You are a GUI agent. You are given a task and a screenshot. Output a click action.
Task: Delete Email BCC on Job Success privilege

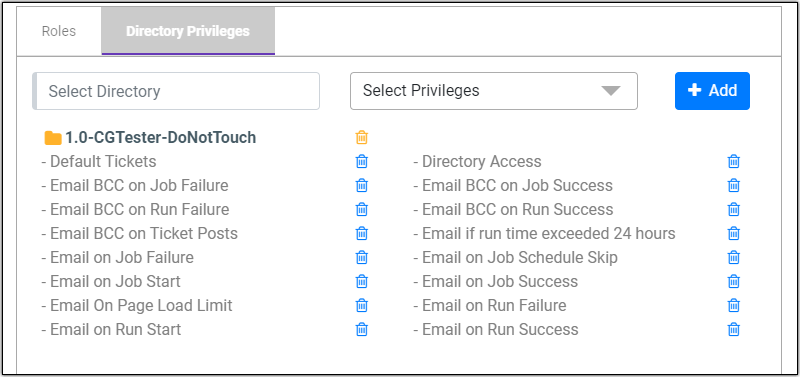(734, 185)
